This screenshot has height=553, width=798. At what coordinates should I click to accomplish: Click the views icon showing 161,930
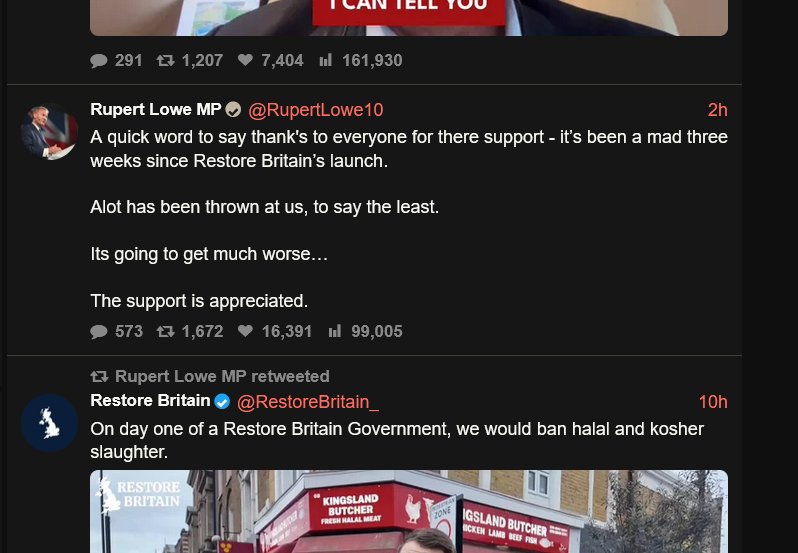325,60
